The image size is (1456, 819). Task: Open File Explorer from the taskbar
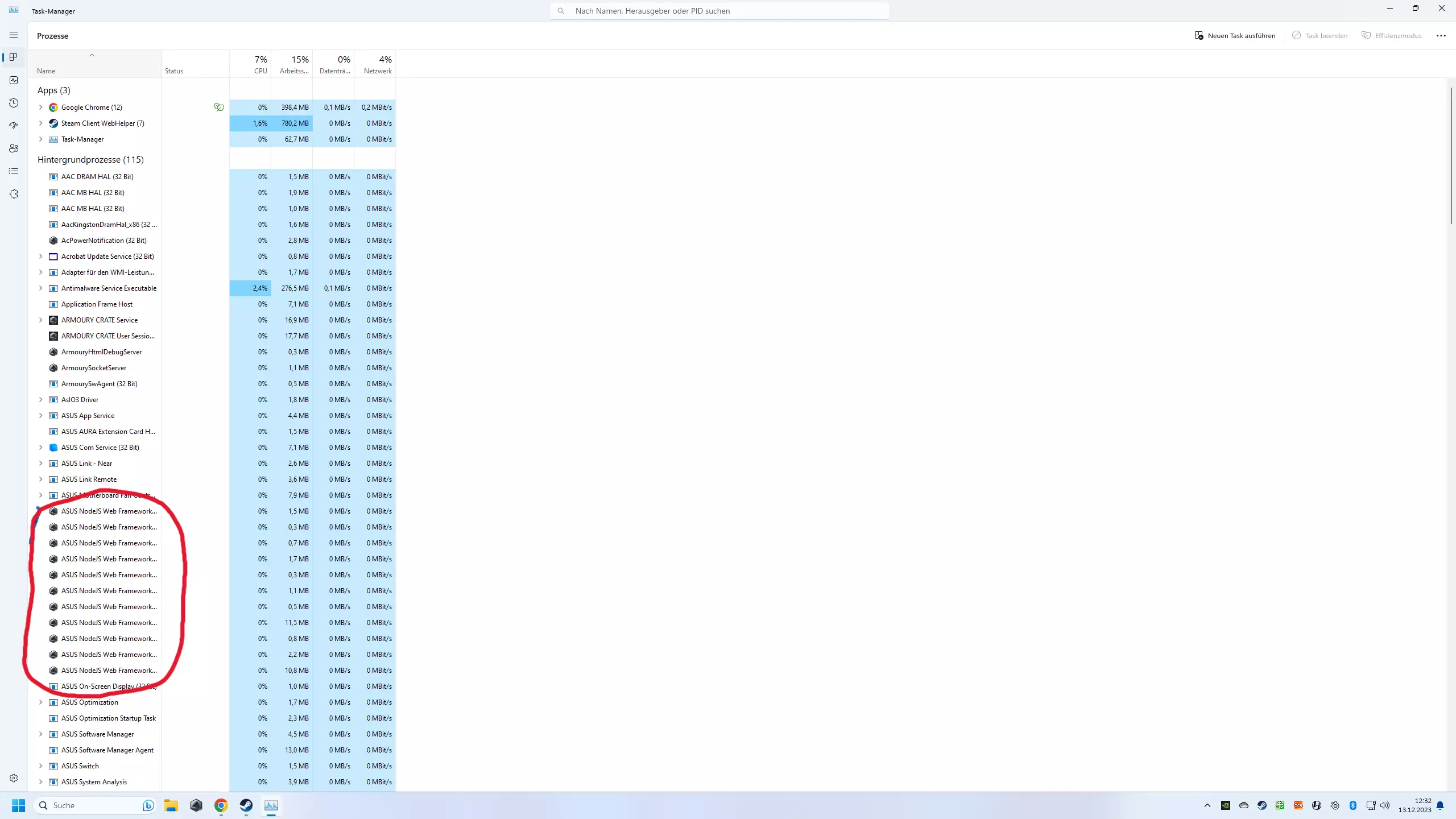tap(171, 805)
